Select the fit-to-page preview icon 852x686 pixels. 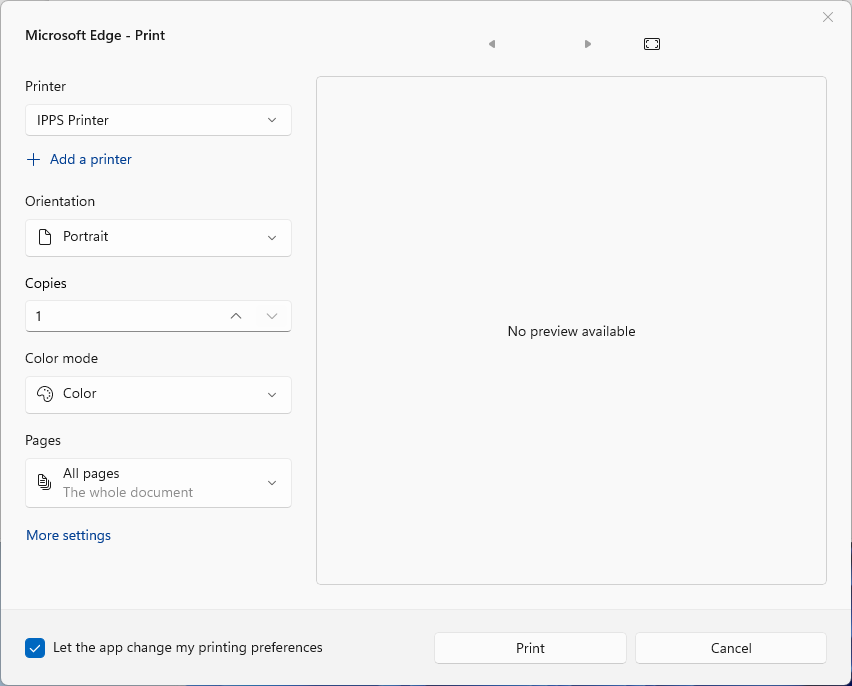(651, 44)
